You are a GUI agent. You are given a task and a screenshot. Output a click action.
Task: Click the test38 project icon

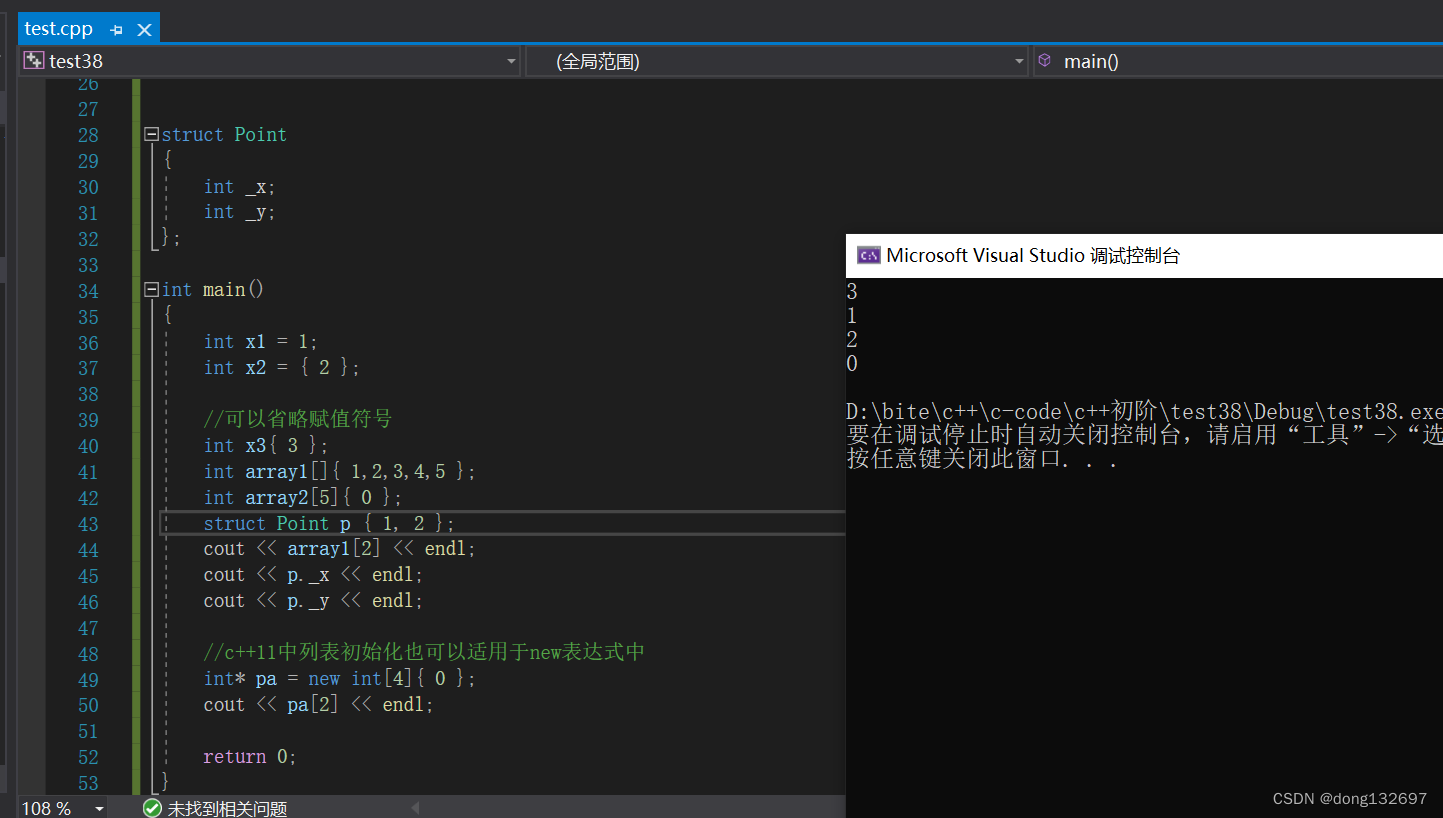34,61
